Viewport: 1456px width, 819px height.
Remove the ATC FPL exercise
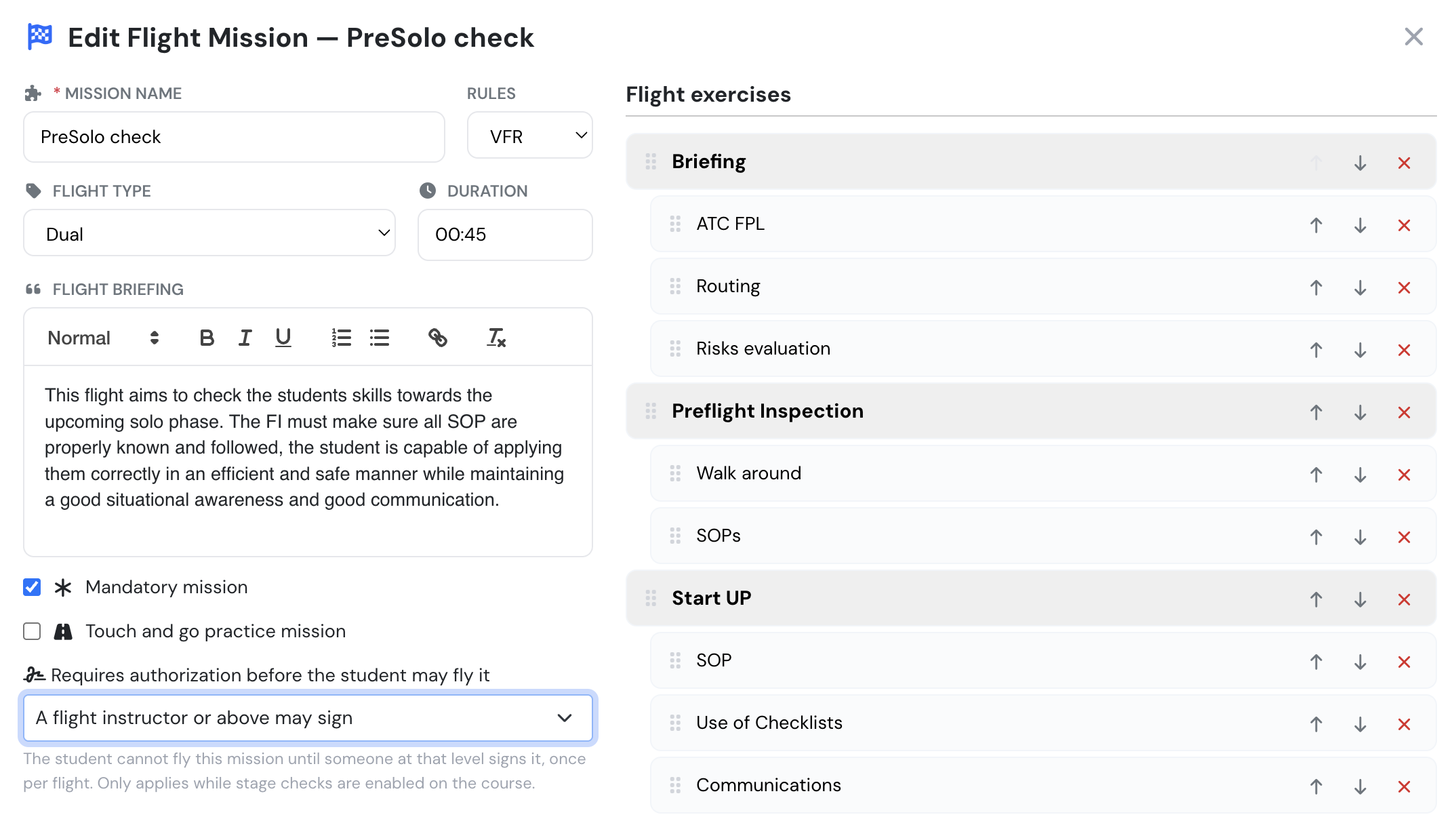(x=1404, y=225)
